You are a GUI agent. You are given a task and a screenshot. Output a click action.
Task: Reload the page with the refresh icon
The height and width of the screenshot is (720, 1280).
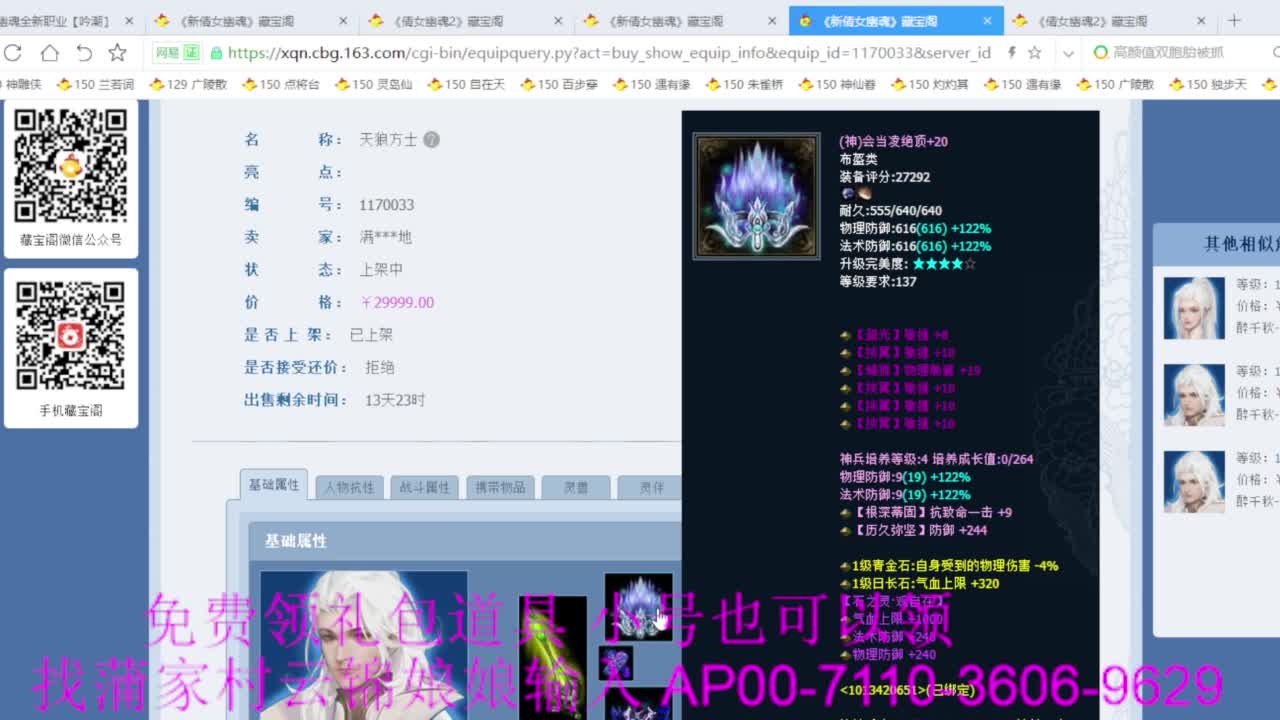pos(13,53)
